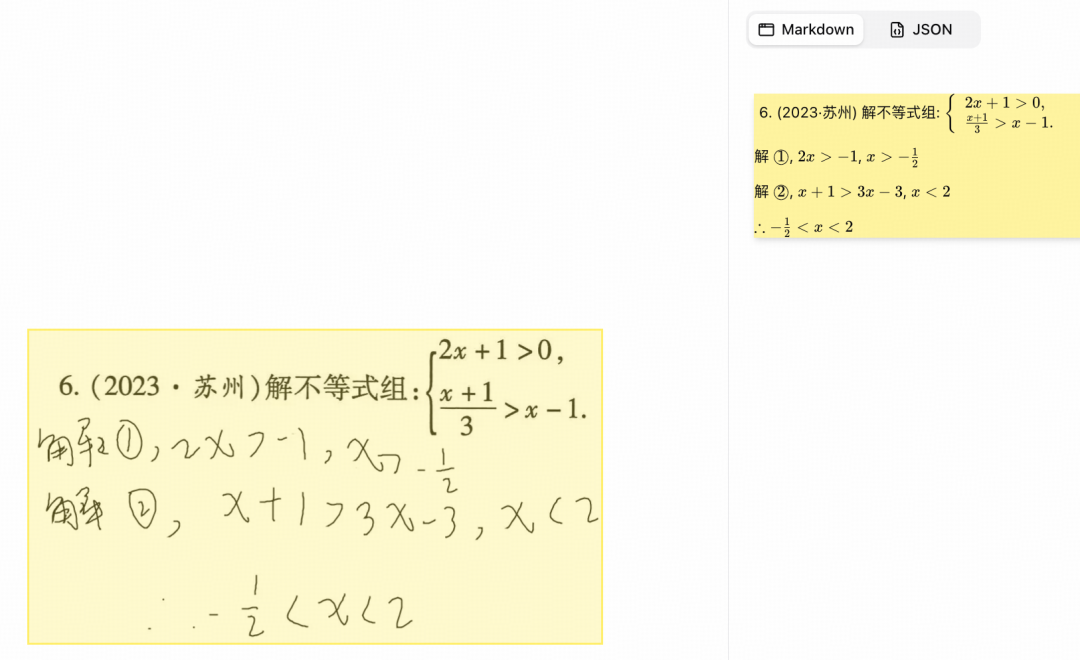1080x660 pixels.
Task: Click the recognized equation for step one
Action: [836, 156]
